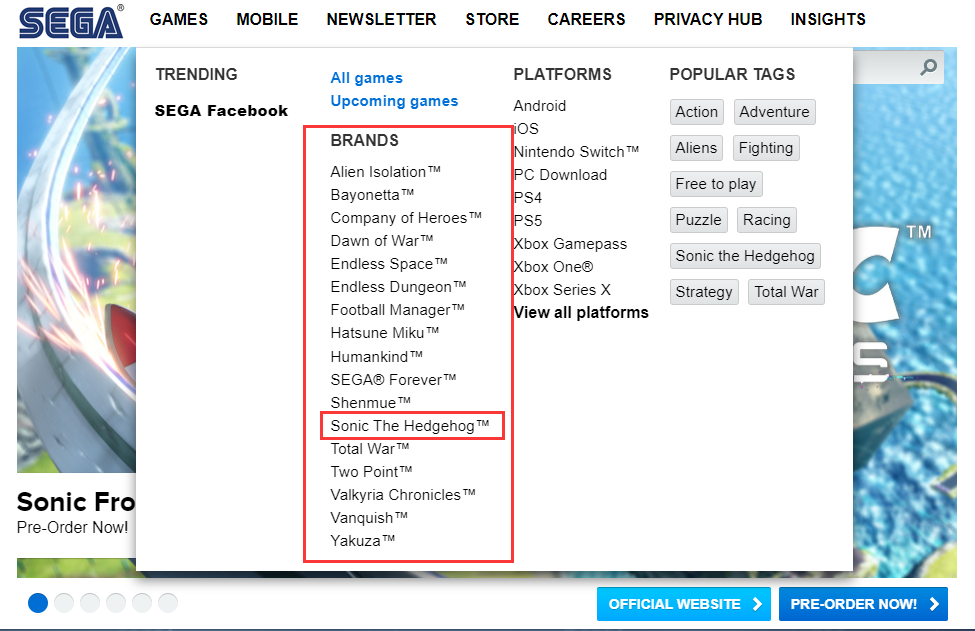Select the first blue carousel dot
This screenshot has width=975, height=631.
click(38, 602)
